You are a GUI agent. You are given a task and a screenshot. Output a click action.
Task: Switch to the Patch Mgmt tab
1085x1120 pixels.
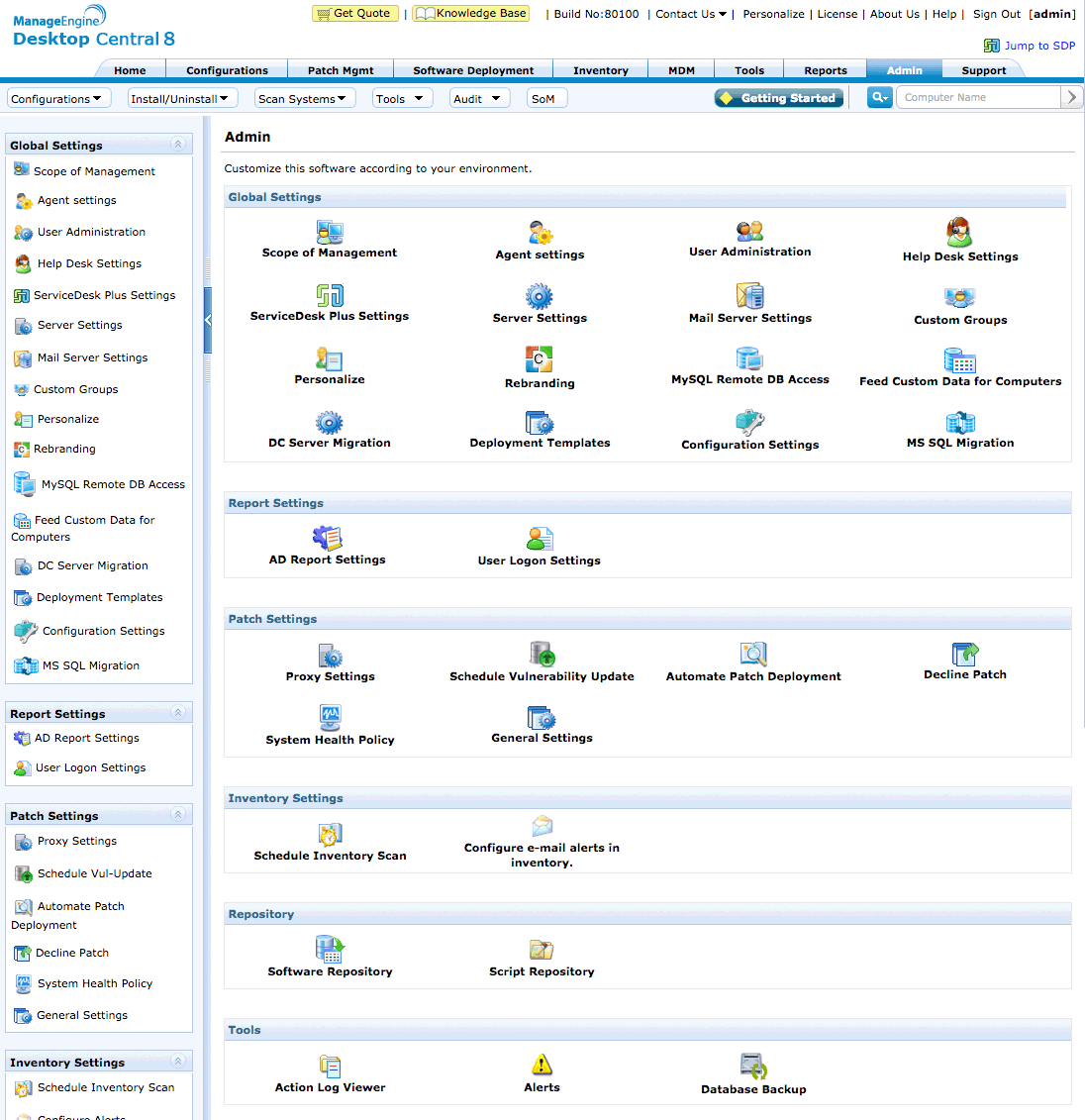[341, 70]
